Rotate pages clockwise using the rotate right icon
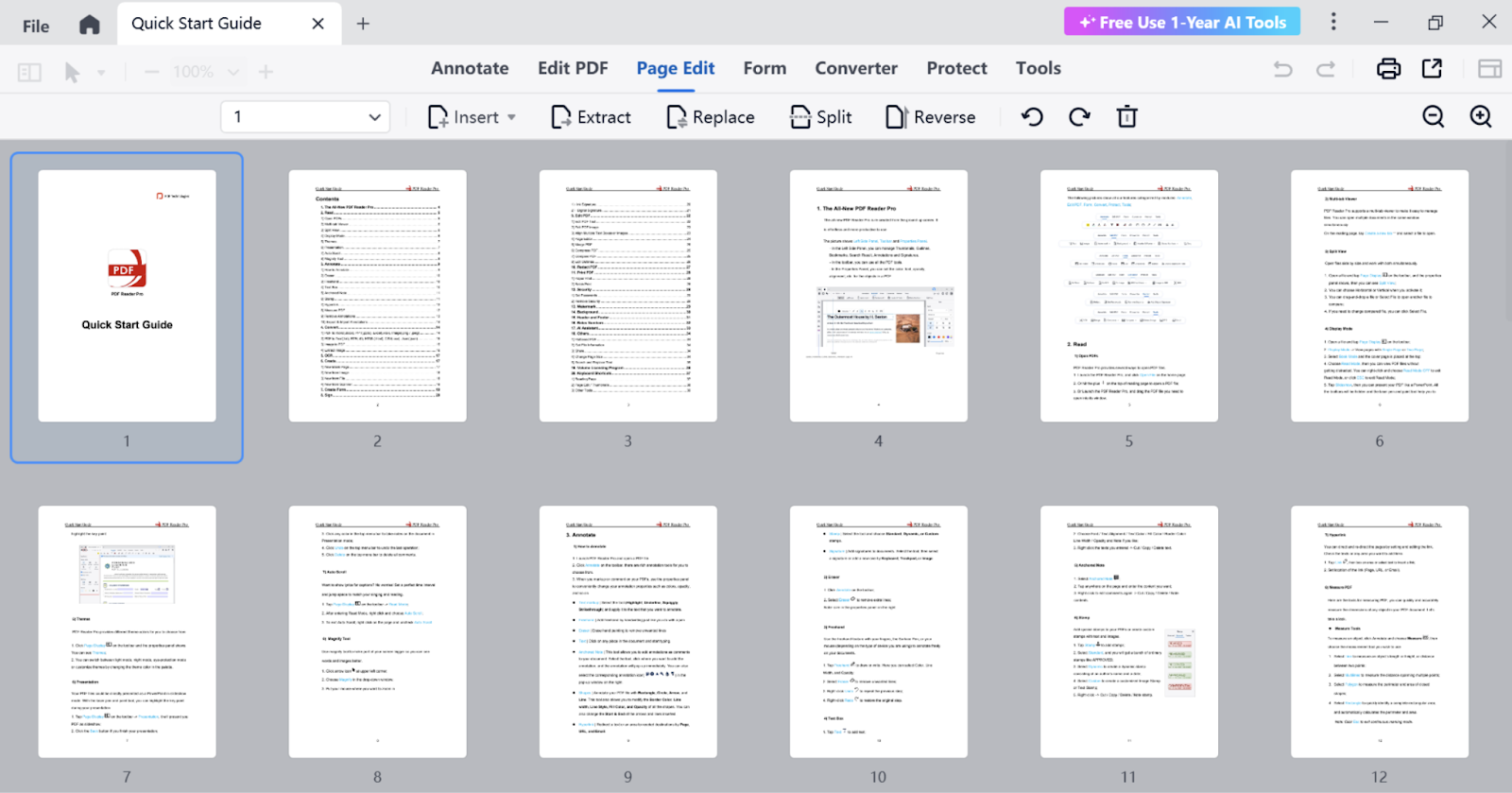The height and width of the screenshot is (793, 1512). pos(1079,117)
